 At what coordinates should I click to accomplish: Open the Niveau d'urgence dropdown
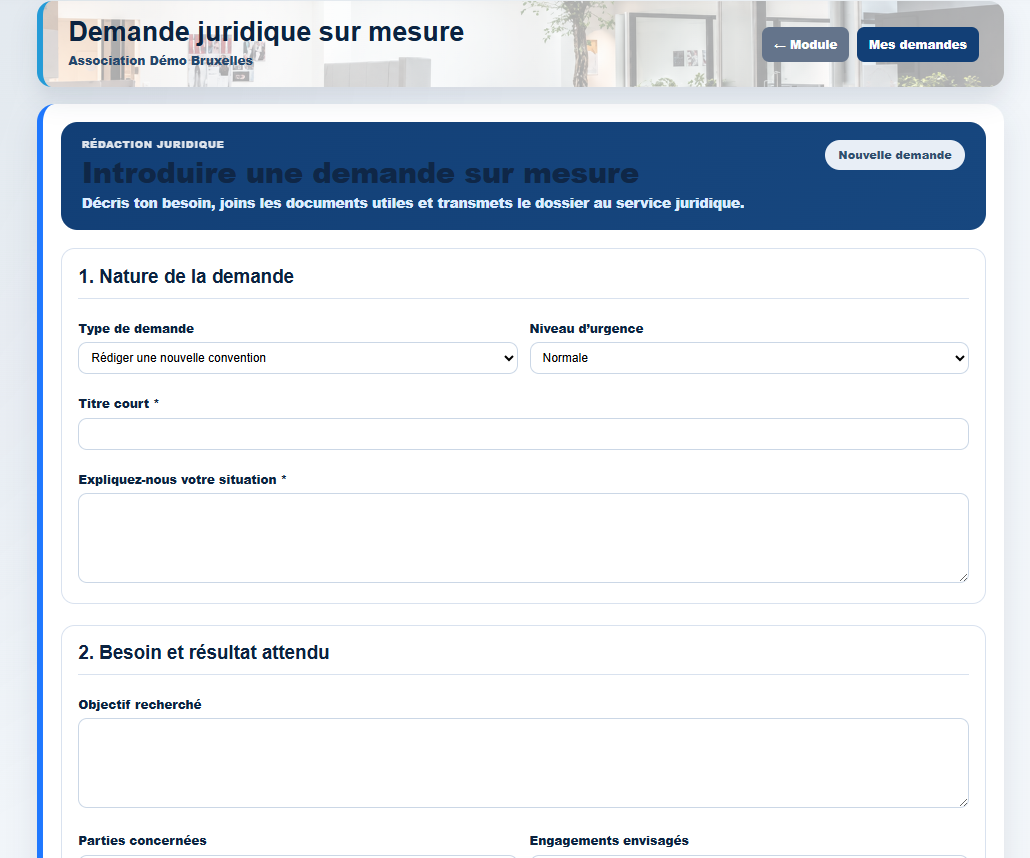point(749,358)
